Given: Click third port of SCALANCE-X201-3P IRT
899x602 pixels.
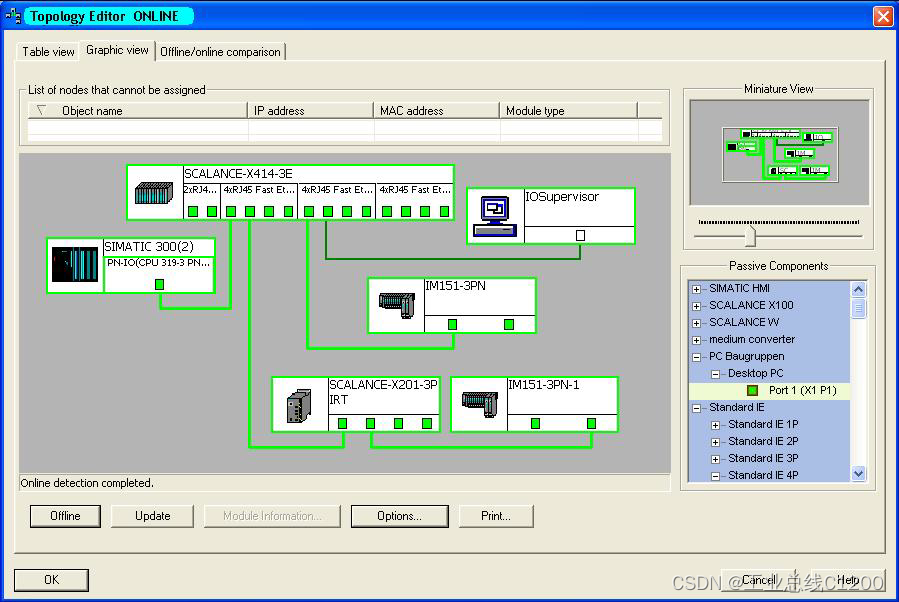Looking at the screenshot, I should click(x=398, y=424).
